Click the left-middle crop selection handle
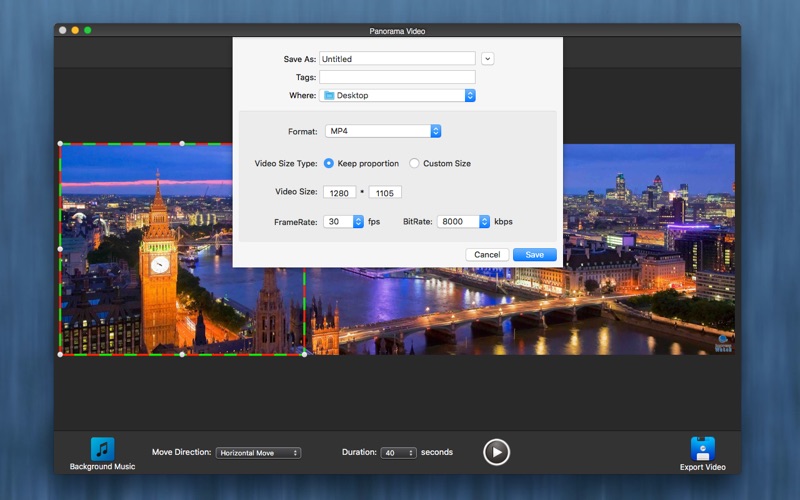The image size is (800, 500). coord(61,249)
